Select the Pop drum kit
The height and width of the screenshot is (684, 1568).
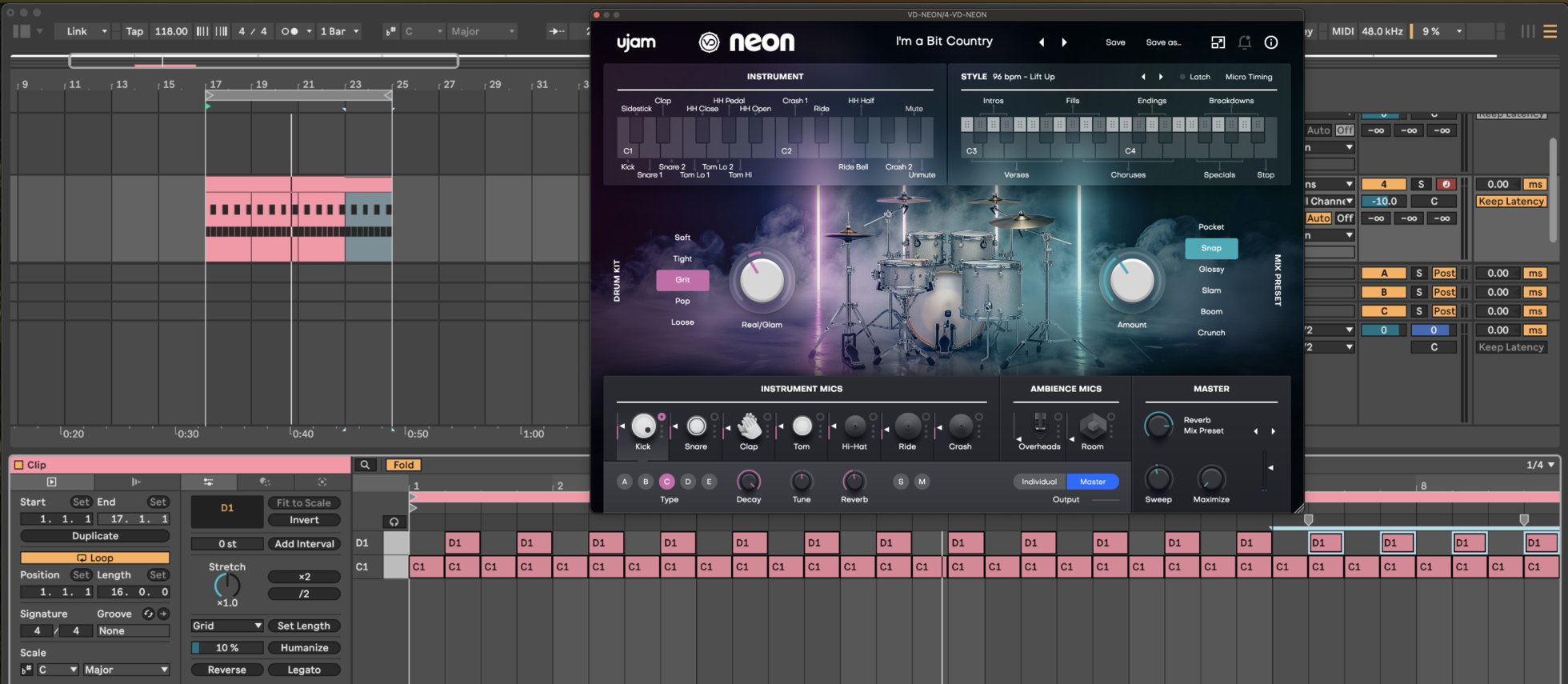coord(682,301)
